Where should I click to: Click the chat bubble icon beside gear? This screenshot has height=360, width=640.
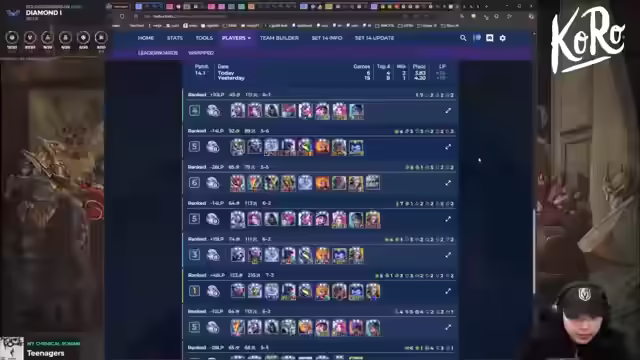(489, 38)
